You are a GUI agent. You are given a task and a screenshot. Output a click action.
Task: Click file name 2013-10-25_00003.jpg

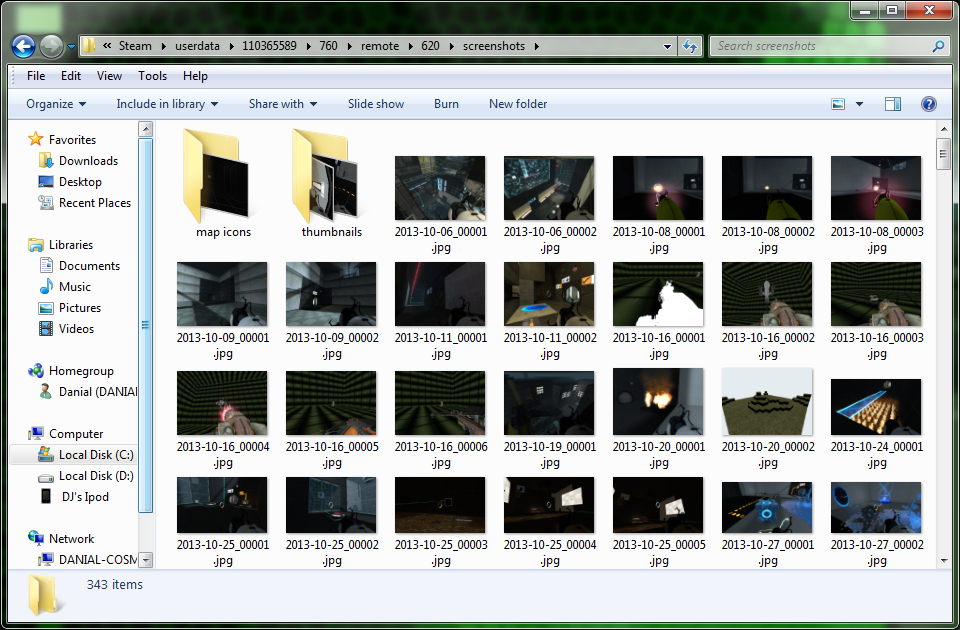(441, 552)
